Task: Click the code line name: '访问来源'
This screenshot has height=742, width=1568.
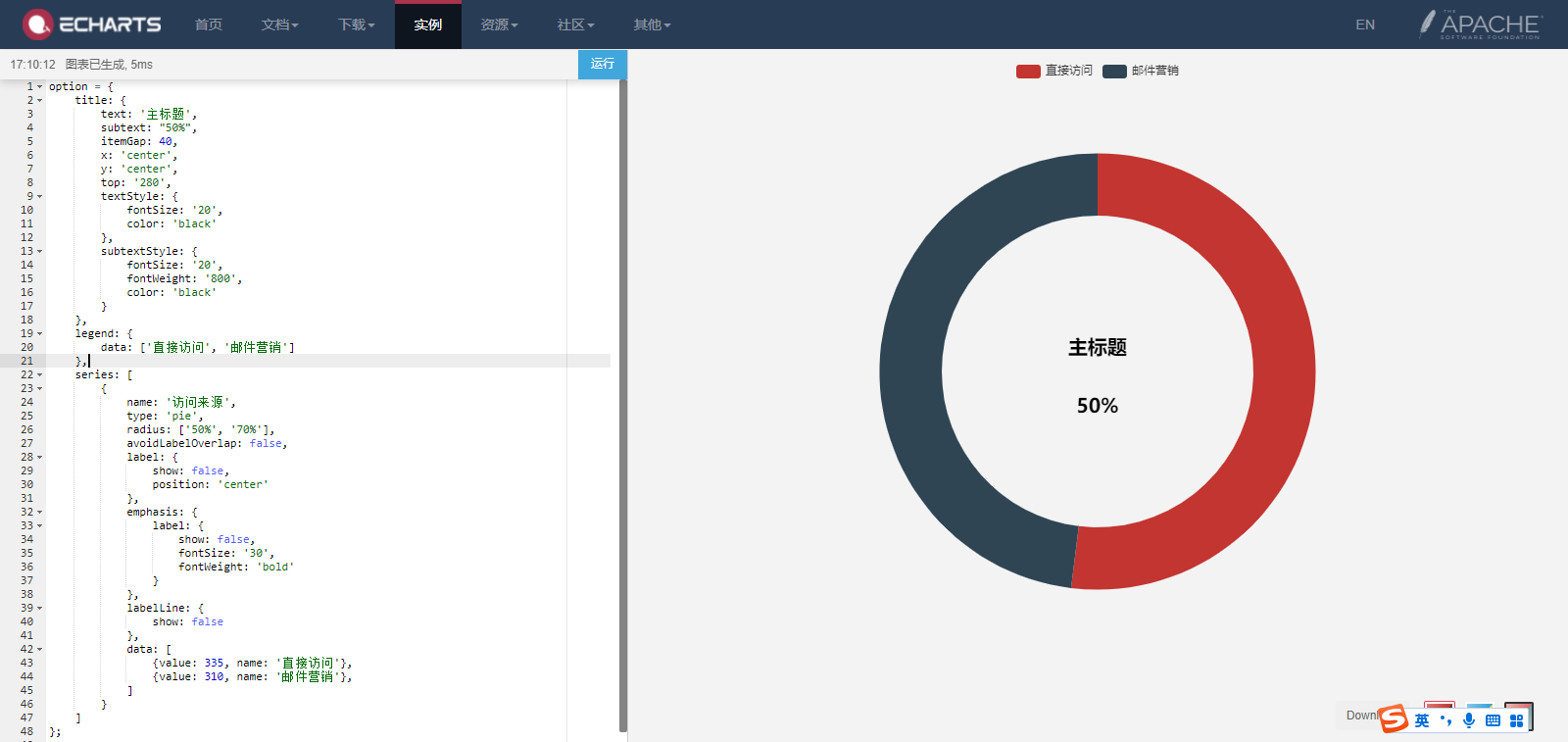Action: [181, 403]
